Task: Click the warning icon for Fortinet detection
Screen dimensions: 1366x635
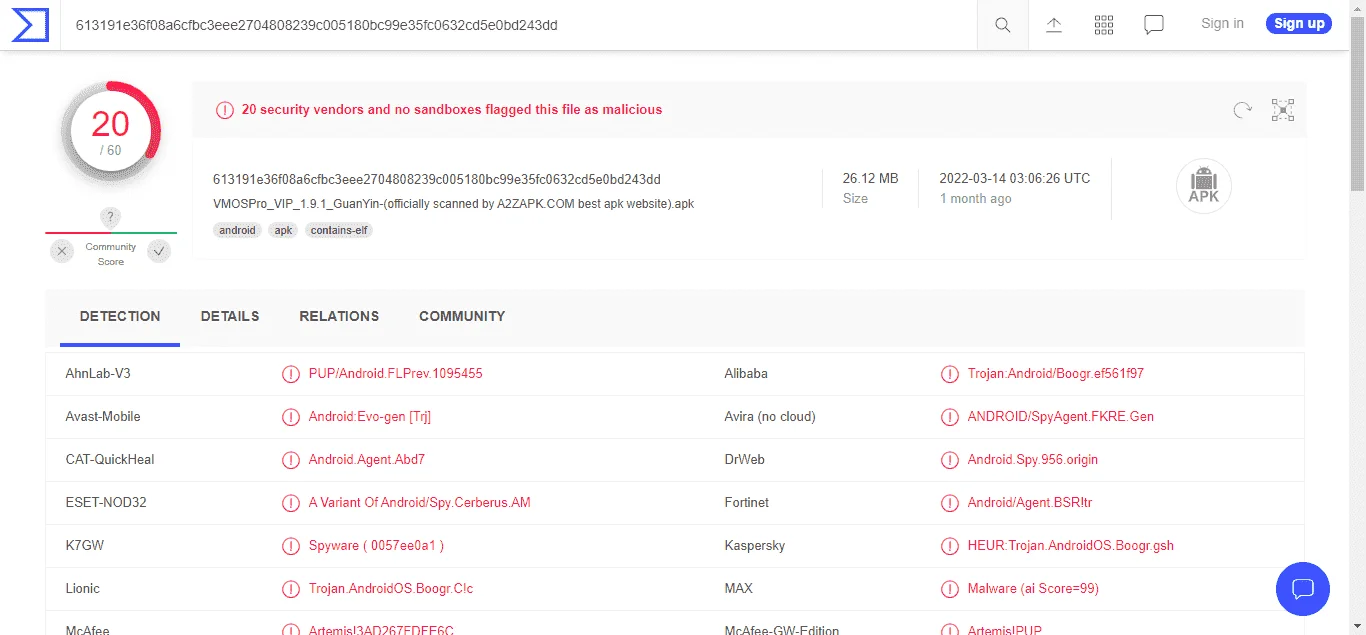Action: coord(950,503)
